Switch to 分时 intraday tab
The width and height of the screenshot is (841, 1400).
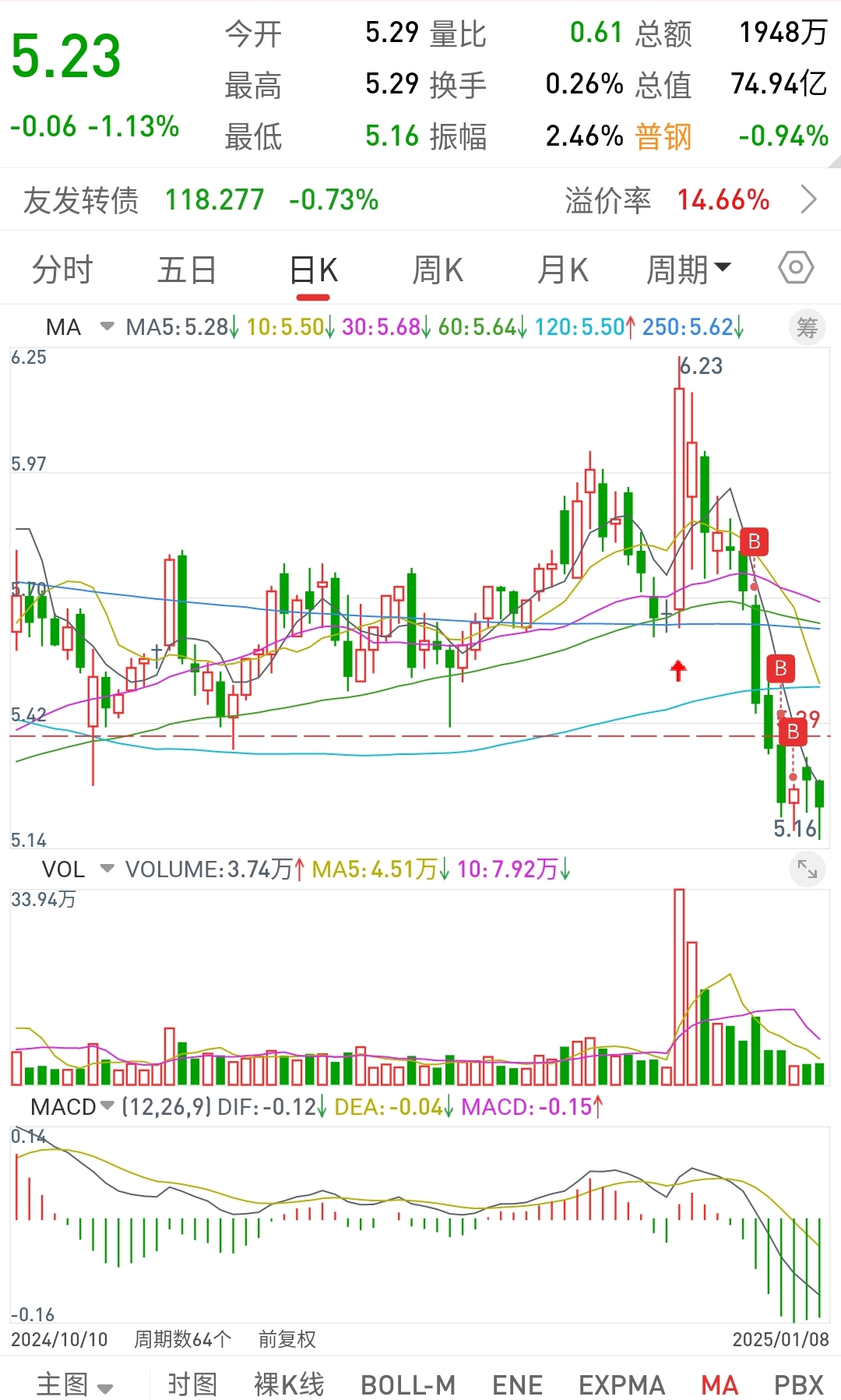coord(62,270)
